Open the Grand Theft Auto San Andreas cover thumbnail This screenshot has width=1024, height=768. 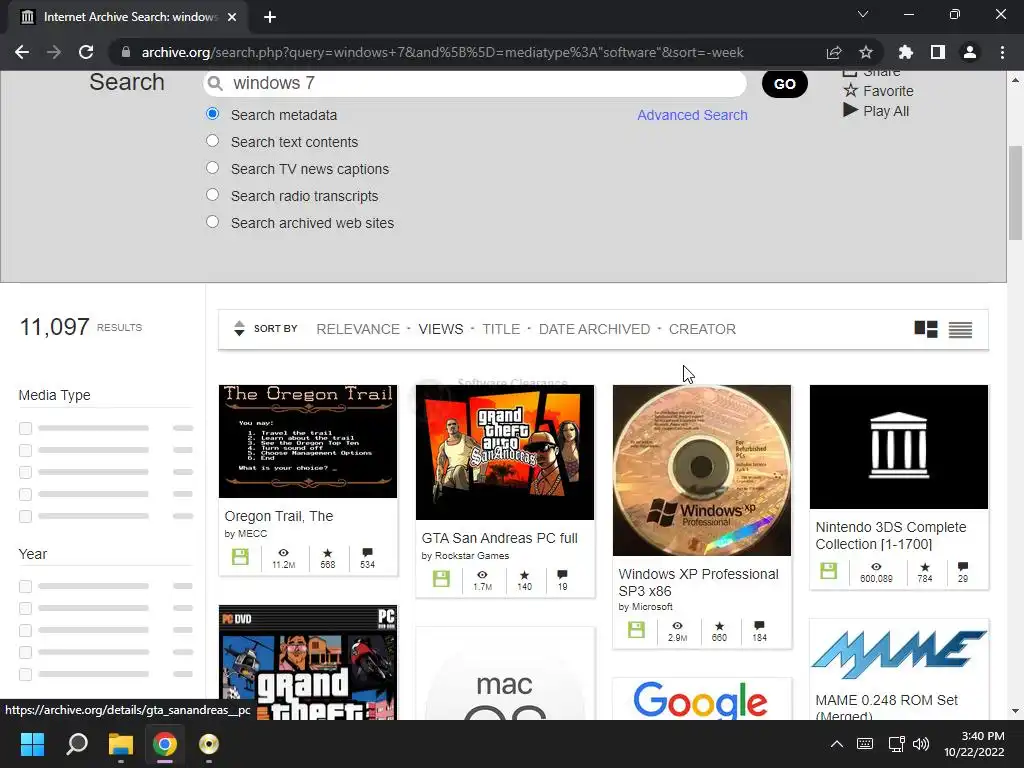pyautogui.click(x=505, y=453)
